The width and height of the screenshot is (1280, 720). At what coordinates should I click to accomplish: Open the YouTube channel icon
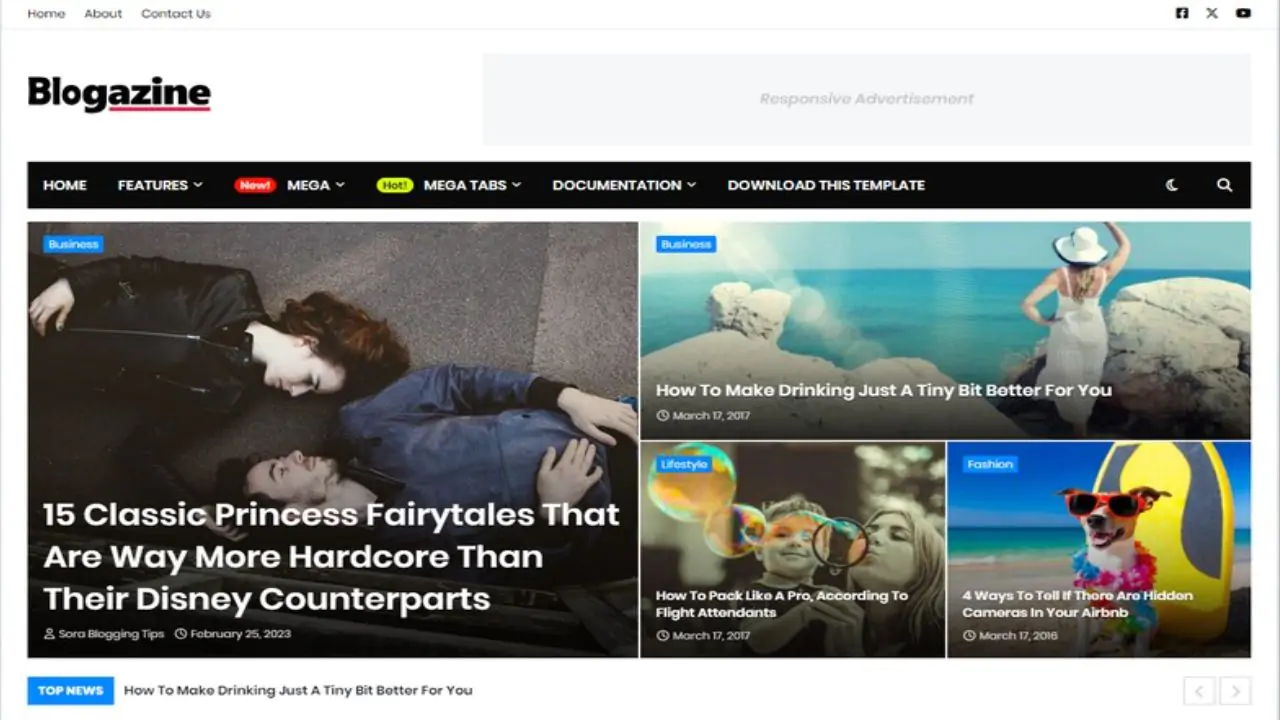[1243, 13]
